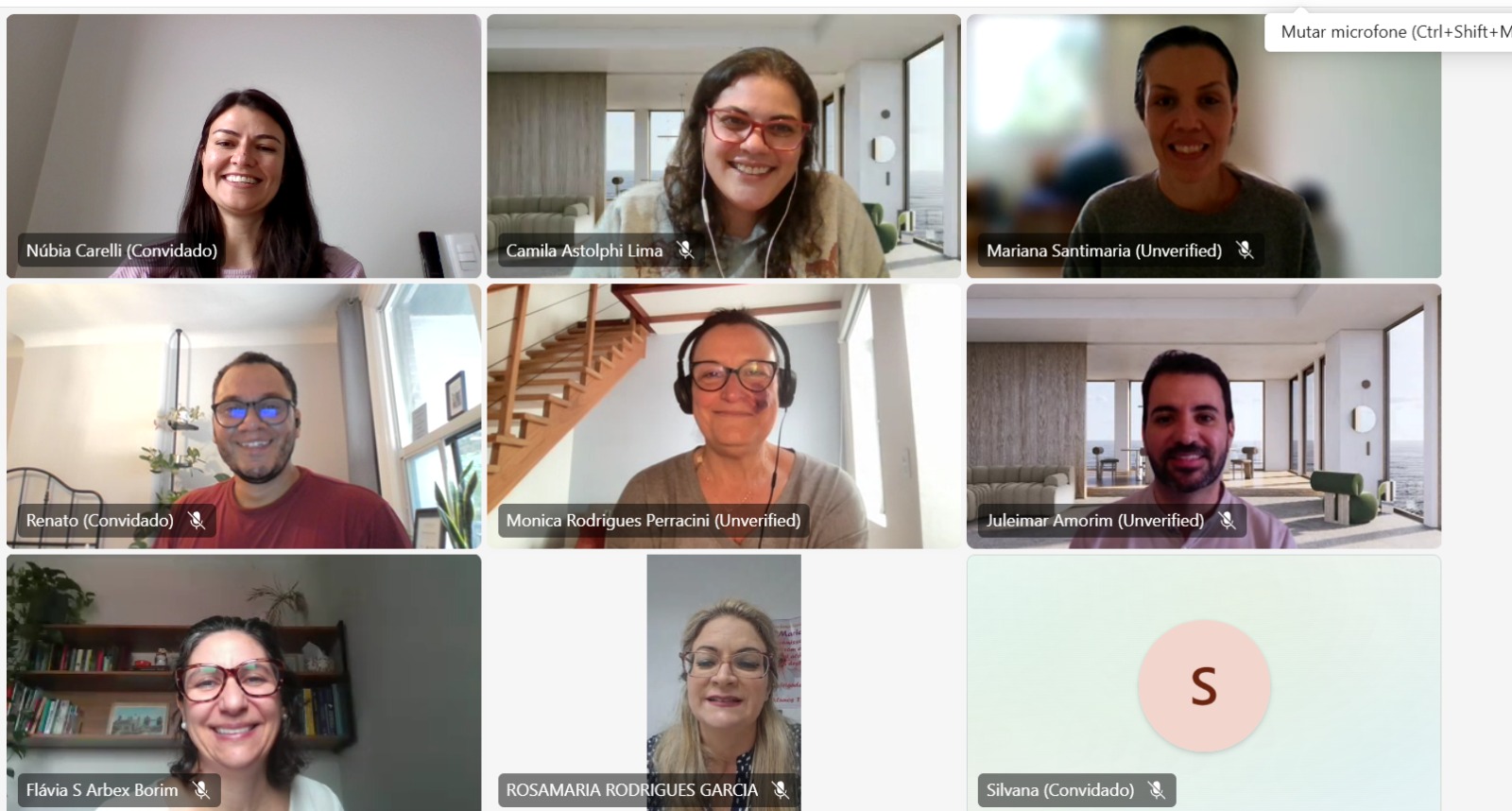The height and width of the screenshot is (811, 1512).
Task: Open the video tile labeled Mariana Santimaria
Action: point(1204,146)
